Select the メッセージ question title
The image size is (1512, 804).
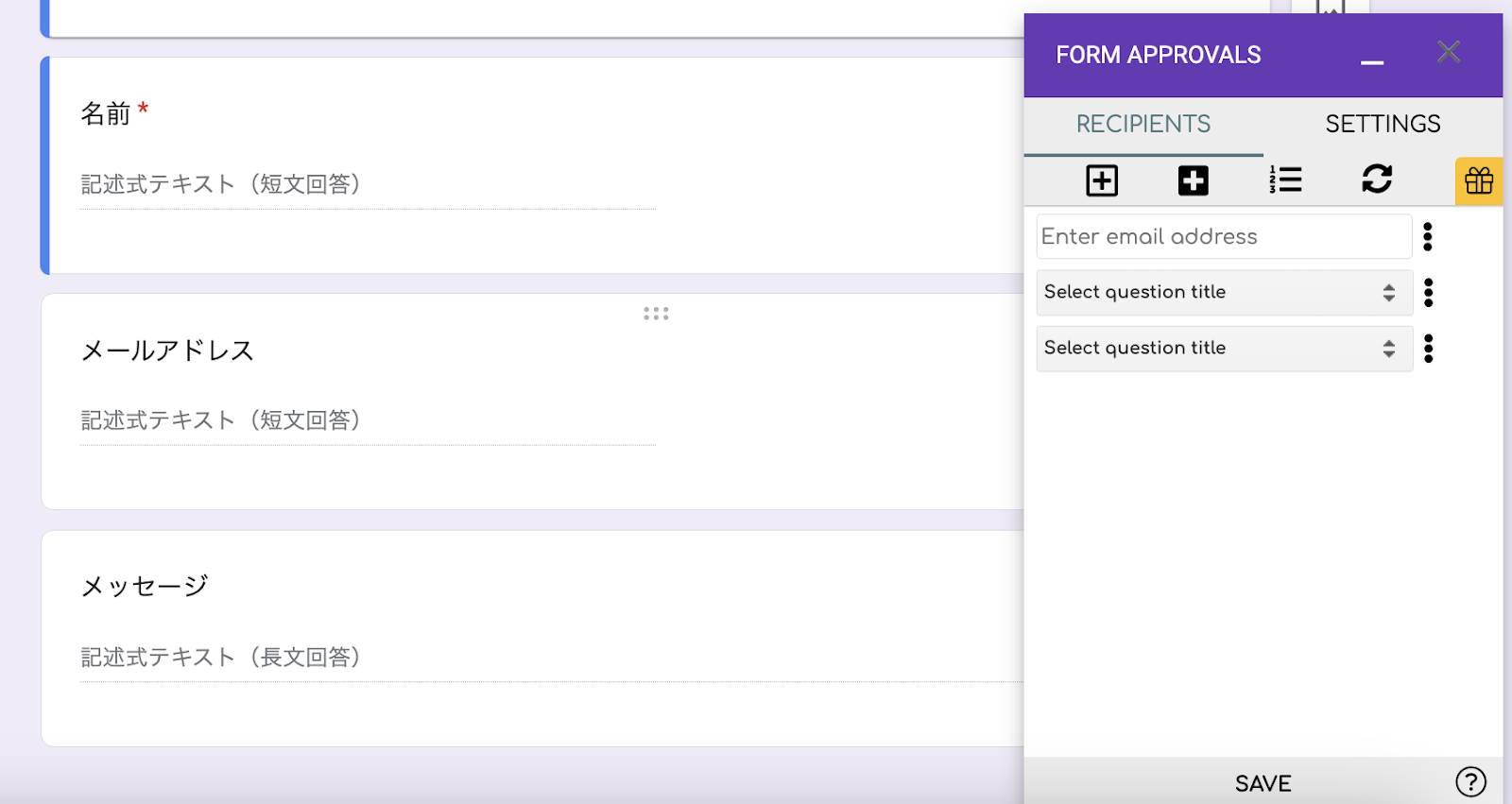tap(145, 587)
